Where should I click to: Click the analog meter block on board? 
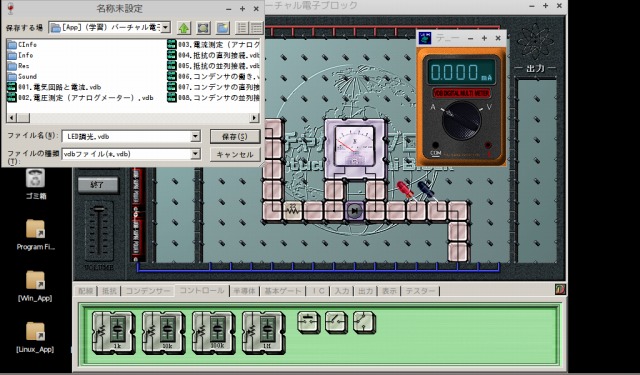point(355,149)
